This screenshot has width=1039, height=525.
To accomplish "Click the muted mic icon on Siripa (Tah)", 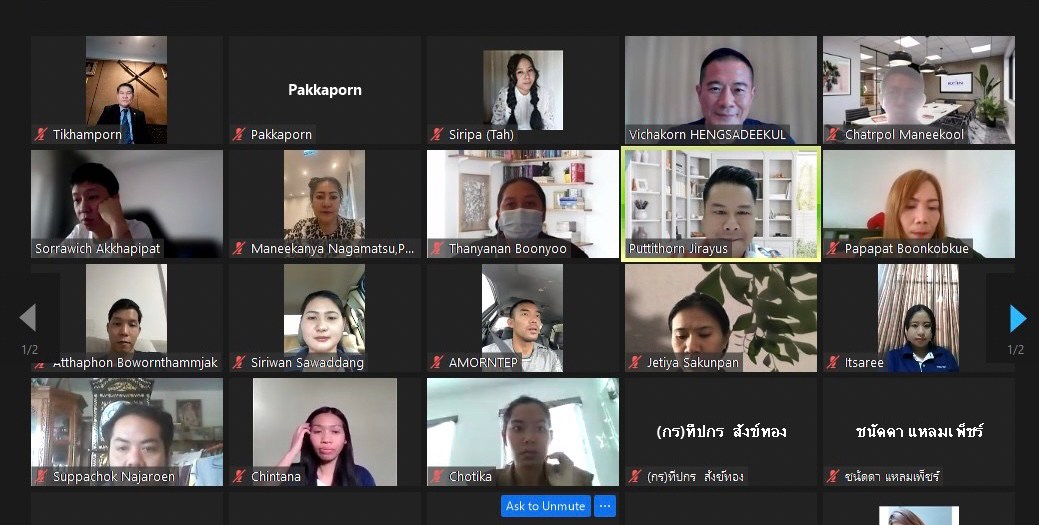I will pos(437,135).
